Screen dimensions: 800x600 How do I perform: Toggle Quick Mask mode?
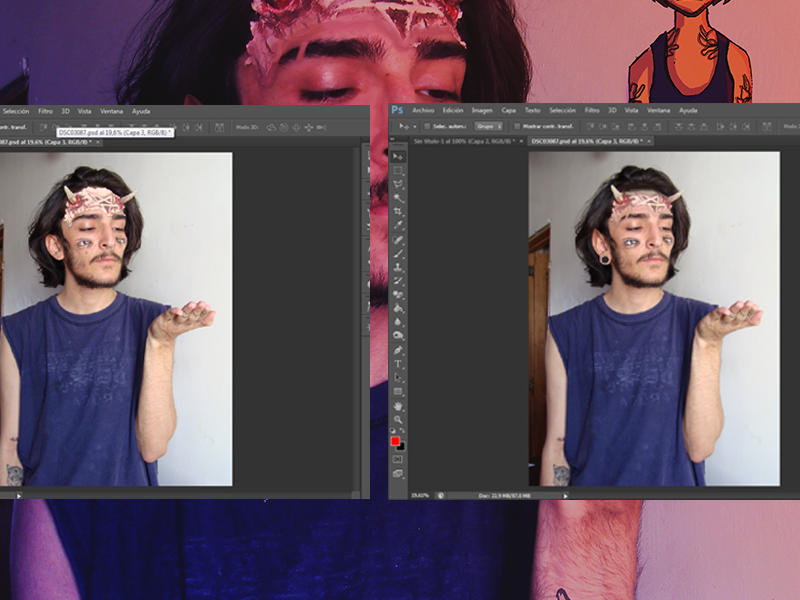tap(398, 460)
